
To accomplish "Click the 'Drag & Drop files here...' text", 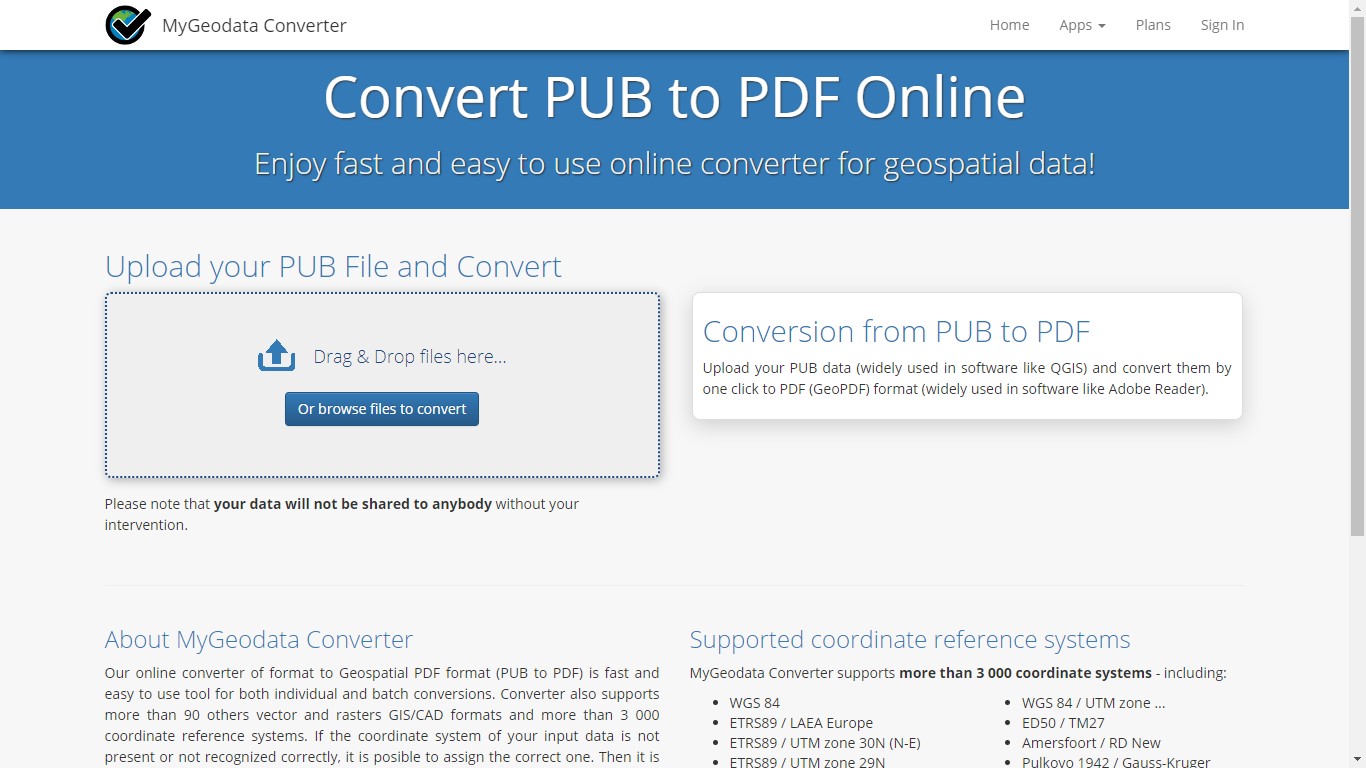I will point(410,356).
